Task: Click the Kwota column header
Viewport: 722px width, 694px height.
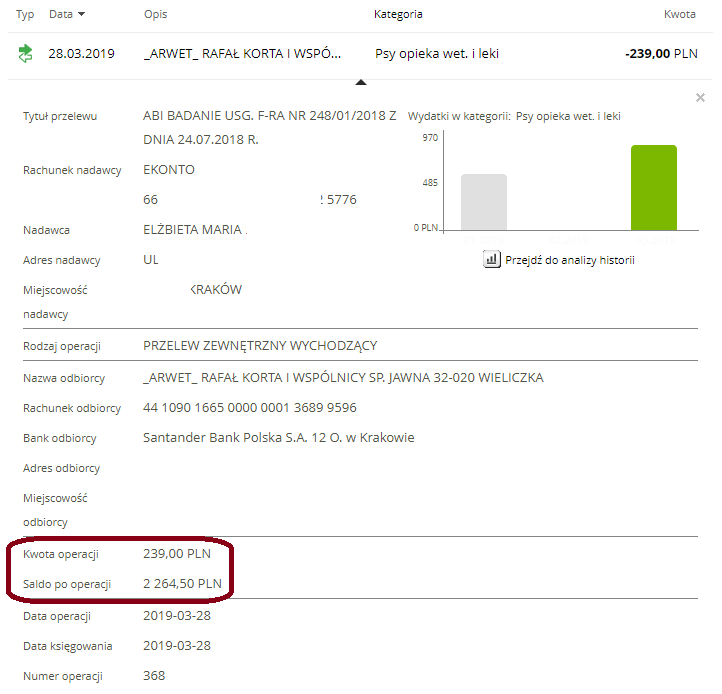Action: coord(679,14)
